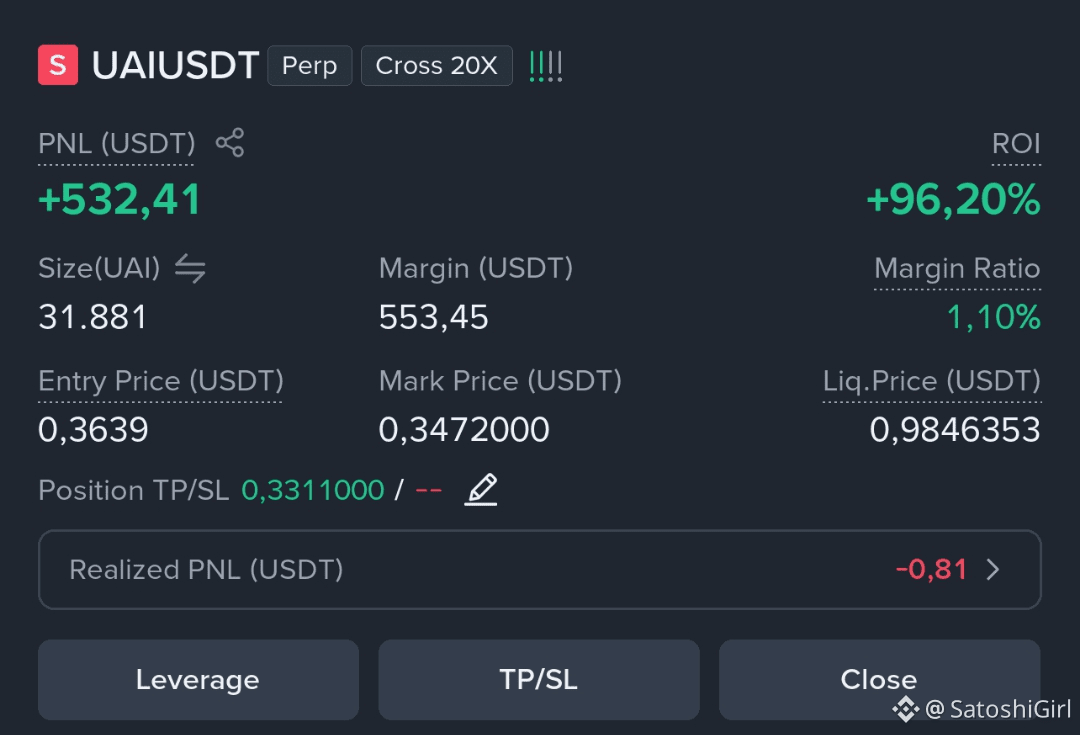
Task: Click the red S short-side badge
Action: click(x=58, y=65)
